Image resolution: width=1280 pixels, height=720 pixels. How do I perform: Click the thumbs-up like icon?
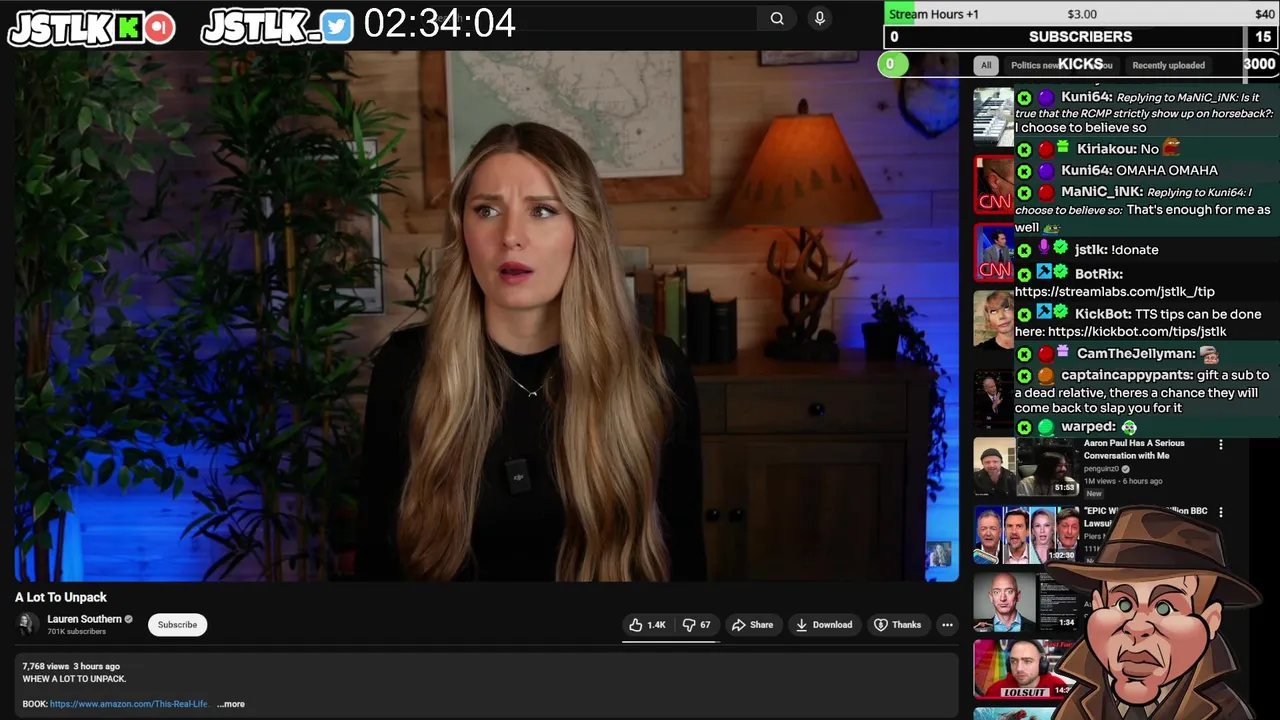point(636,624)
